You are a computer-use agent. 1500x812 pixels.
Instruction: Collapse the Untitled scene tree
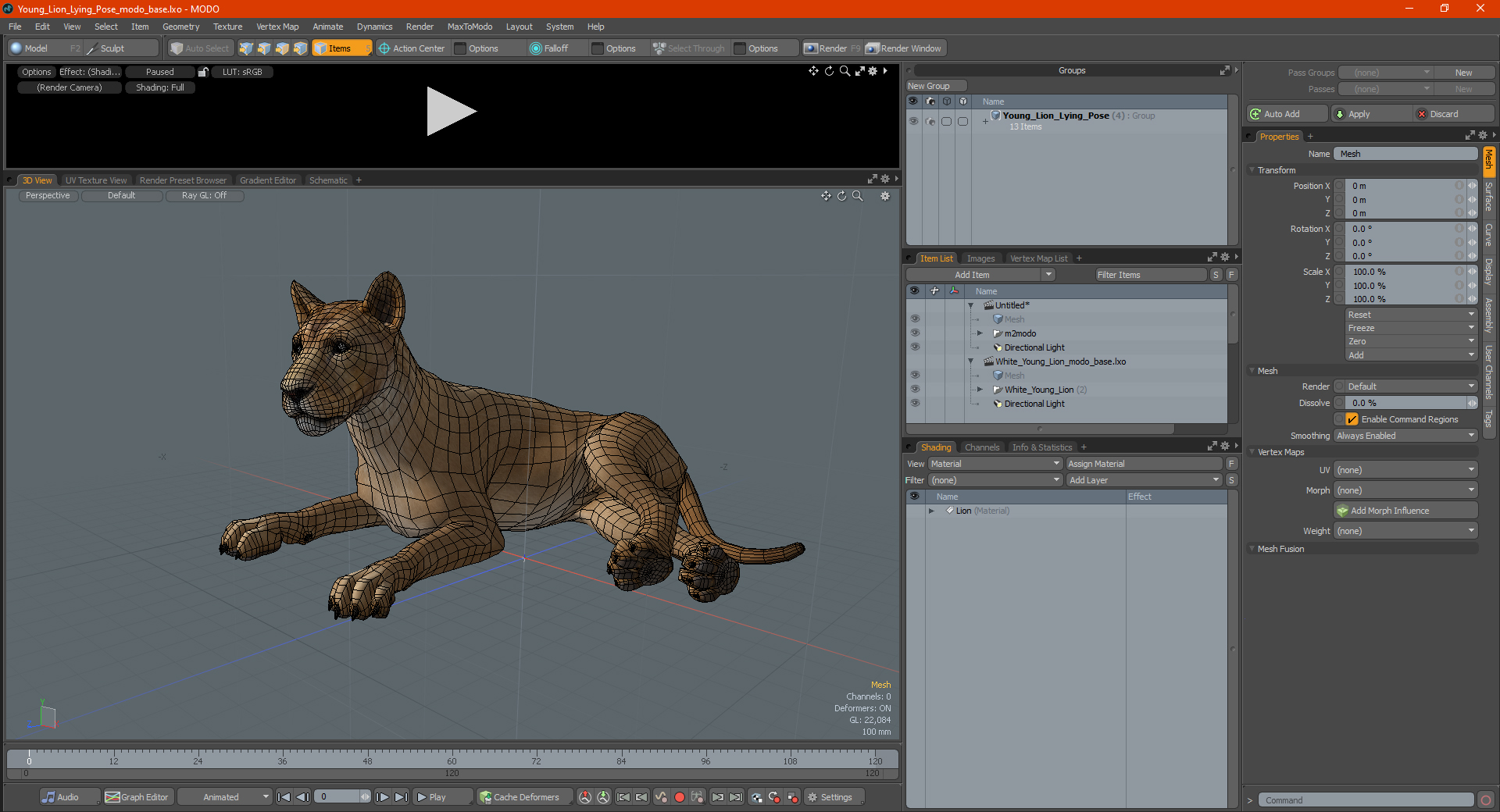tap(970, 305)
